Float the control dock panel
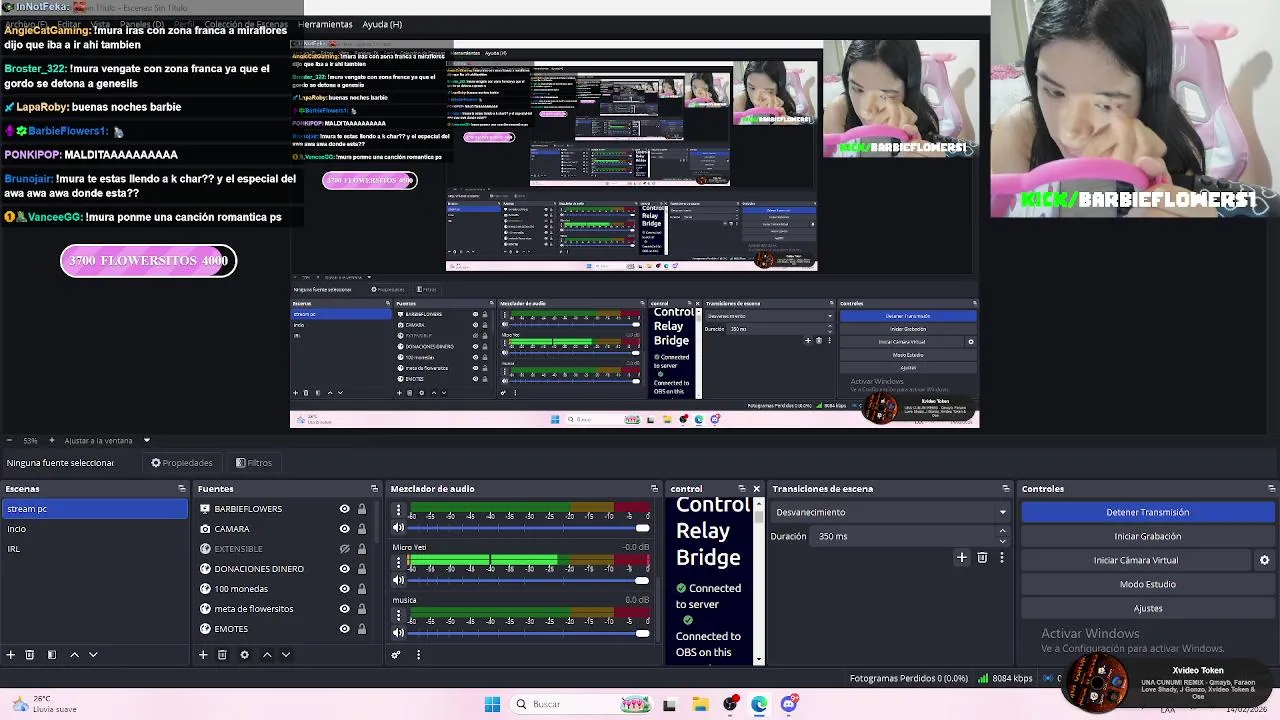Screen dimensions: 1280x720 [742, 489]
